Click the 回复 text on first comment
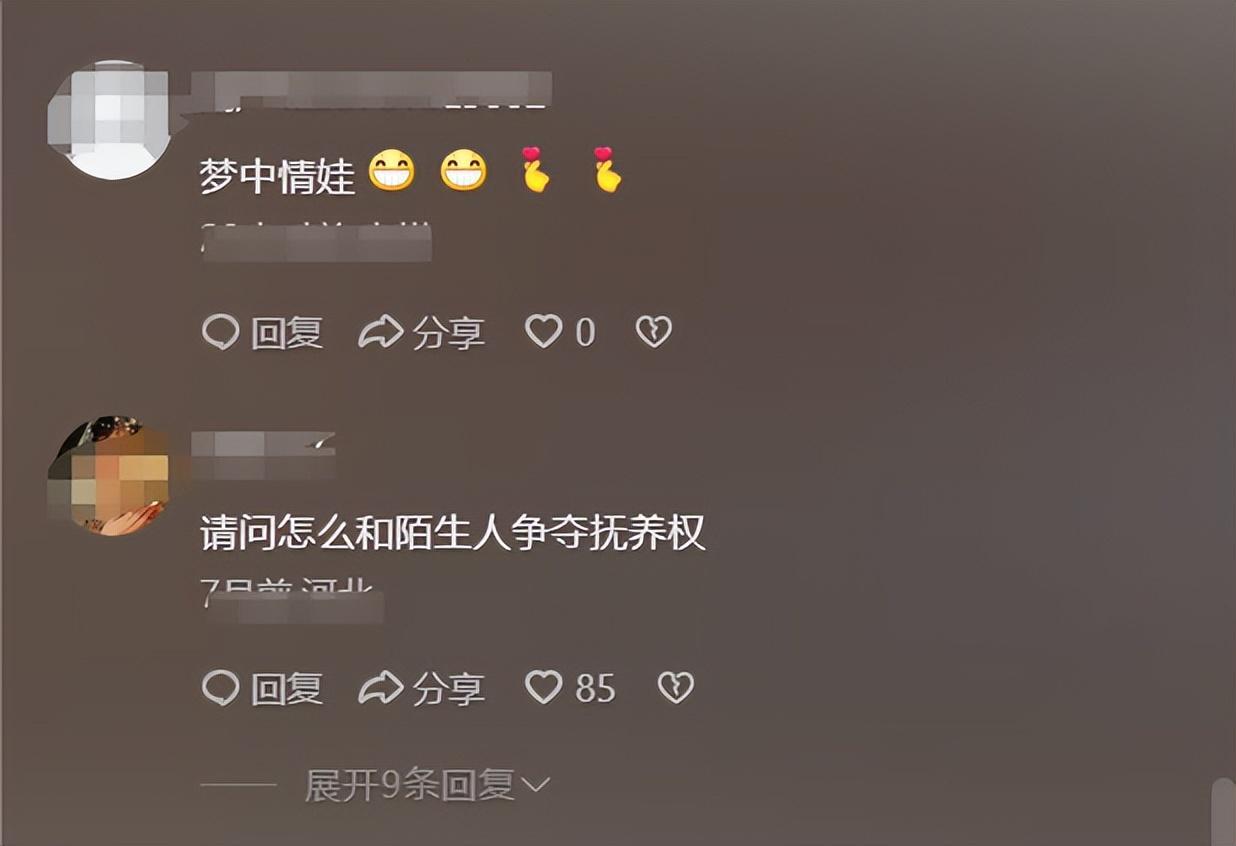This screenshot has height=846, width=1236. (287, 332)
